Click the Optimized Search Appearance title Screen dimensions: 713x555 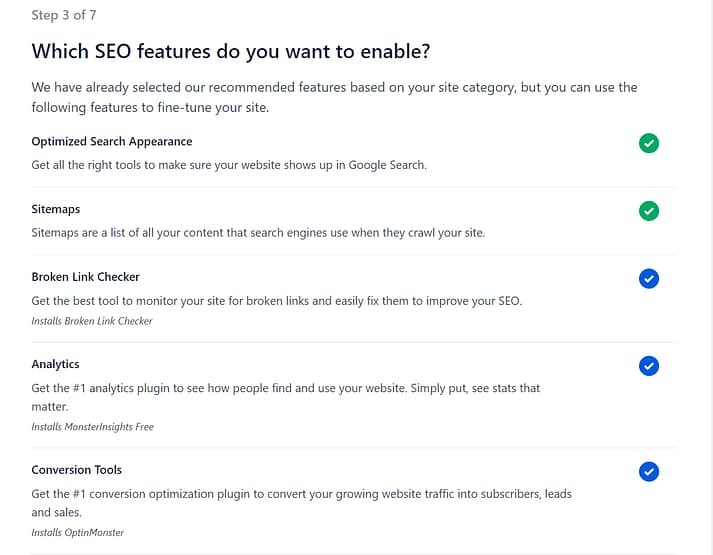(112, 142)
